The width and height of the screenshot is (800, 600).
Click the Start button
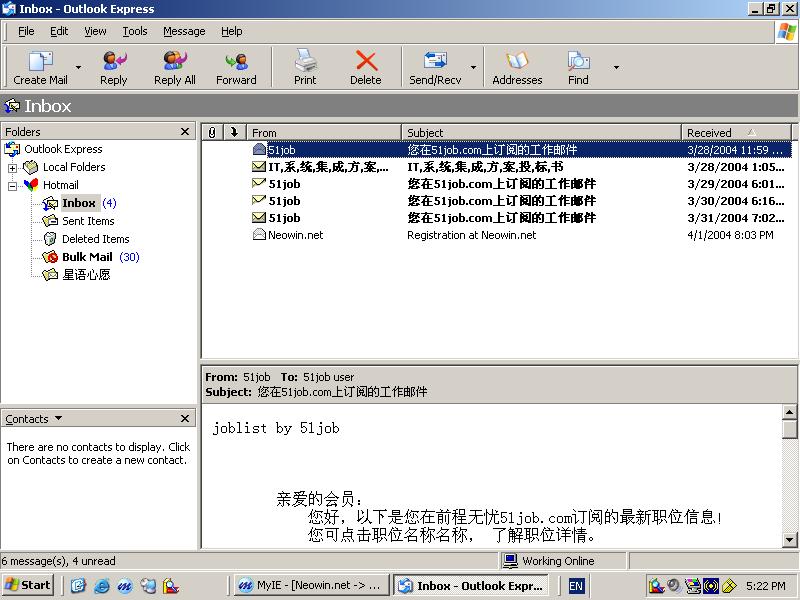tap(29, 585)
